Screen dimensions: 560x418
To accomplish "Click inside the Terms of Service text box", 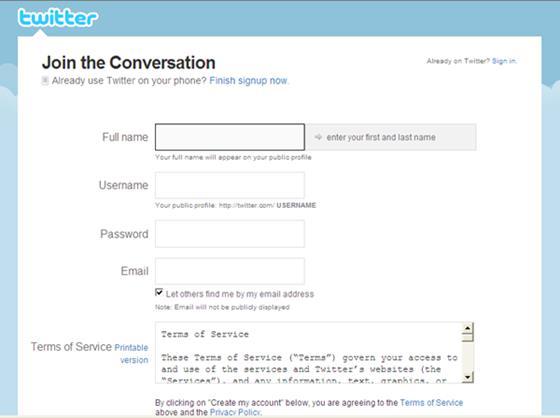I will point(309,353).
